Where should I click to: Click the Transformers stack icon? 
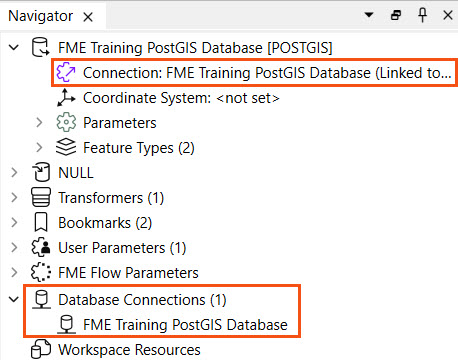point(41,197)
